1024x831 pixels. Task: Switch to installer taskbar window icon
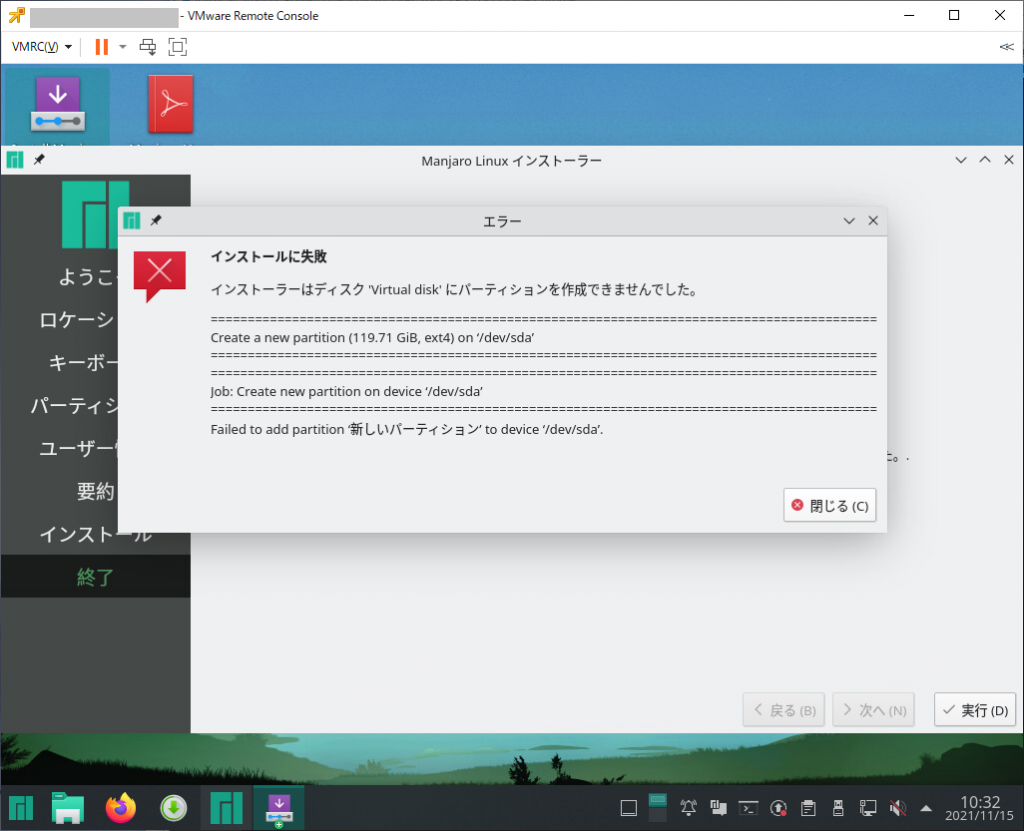tap(279, 808)
